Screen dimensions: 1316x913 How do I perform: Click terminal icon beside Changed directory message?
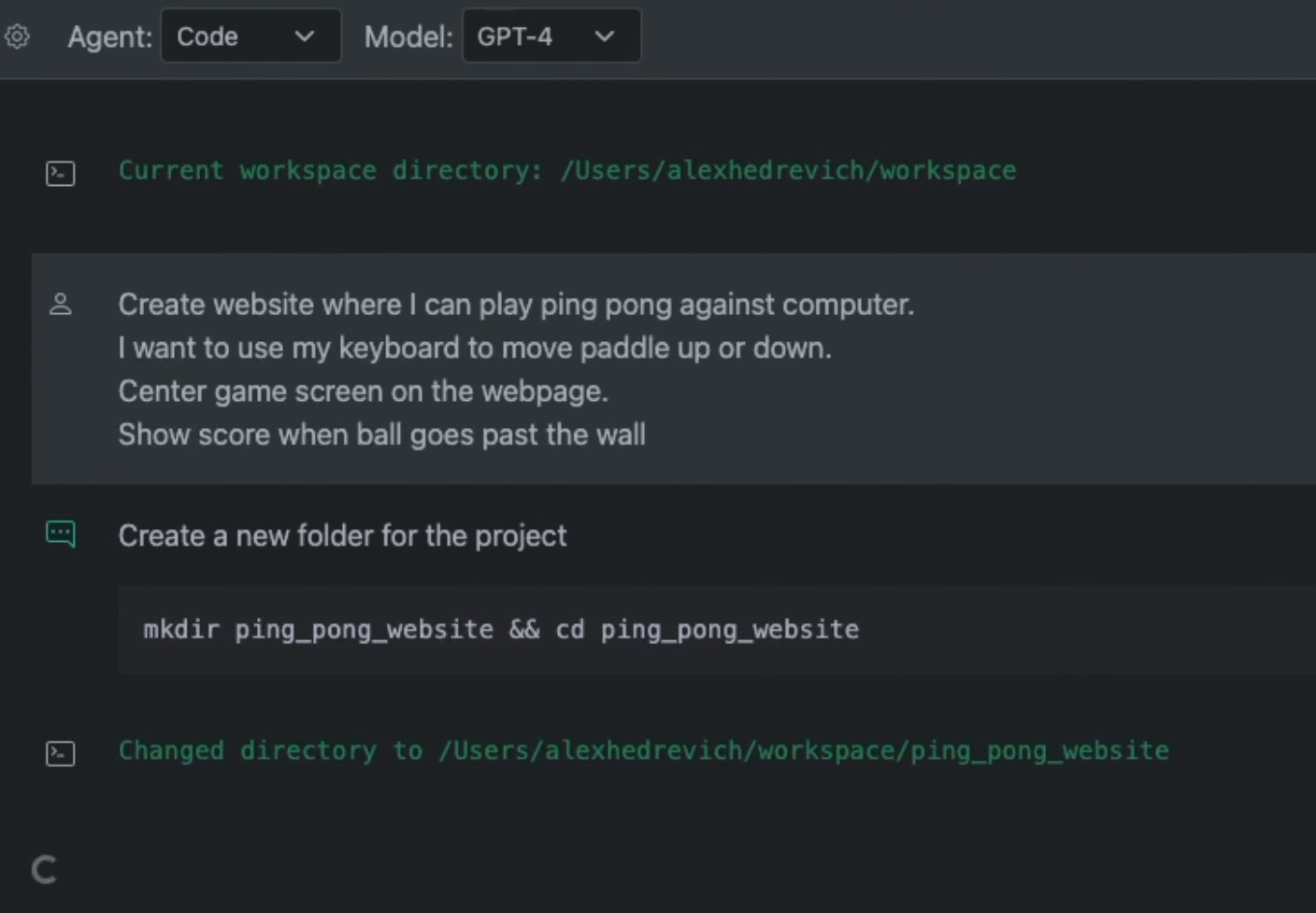tap(61, 753)
